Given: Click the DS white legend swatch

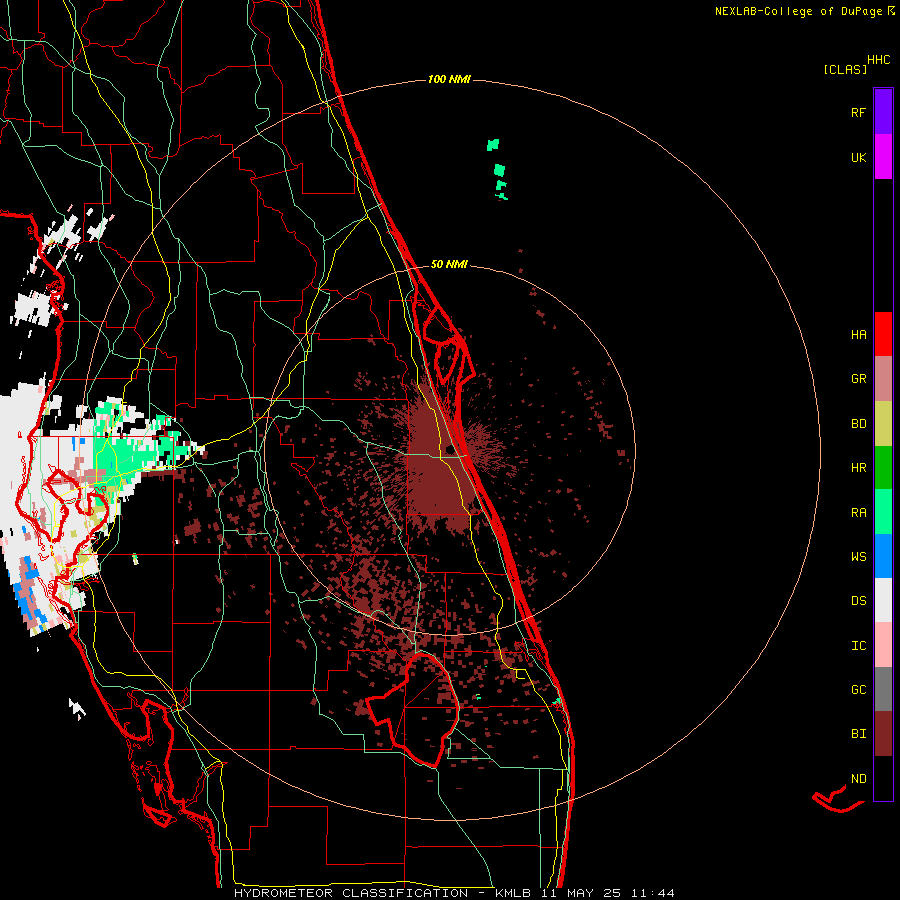Looking at the screenshot, I should 883,600.
